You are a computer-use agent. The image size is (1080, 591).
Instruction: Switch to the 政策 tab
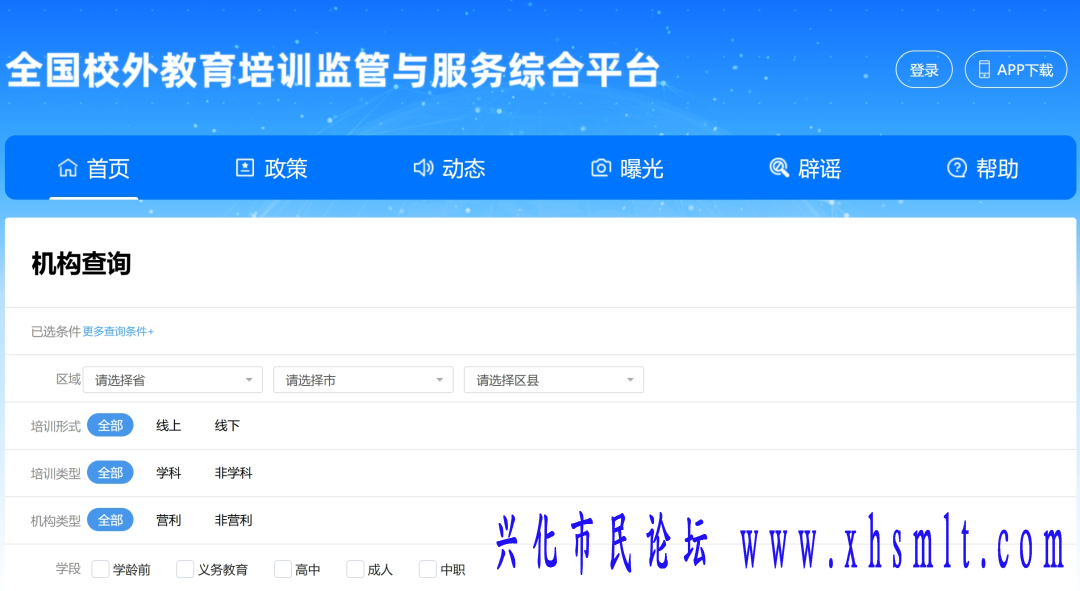click(x=271, y=168)
